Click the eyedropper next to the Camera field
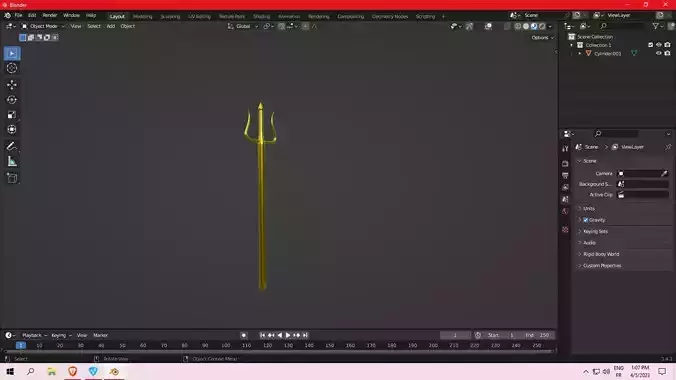This screenshot has width=676, height=380. (664, 173)
